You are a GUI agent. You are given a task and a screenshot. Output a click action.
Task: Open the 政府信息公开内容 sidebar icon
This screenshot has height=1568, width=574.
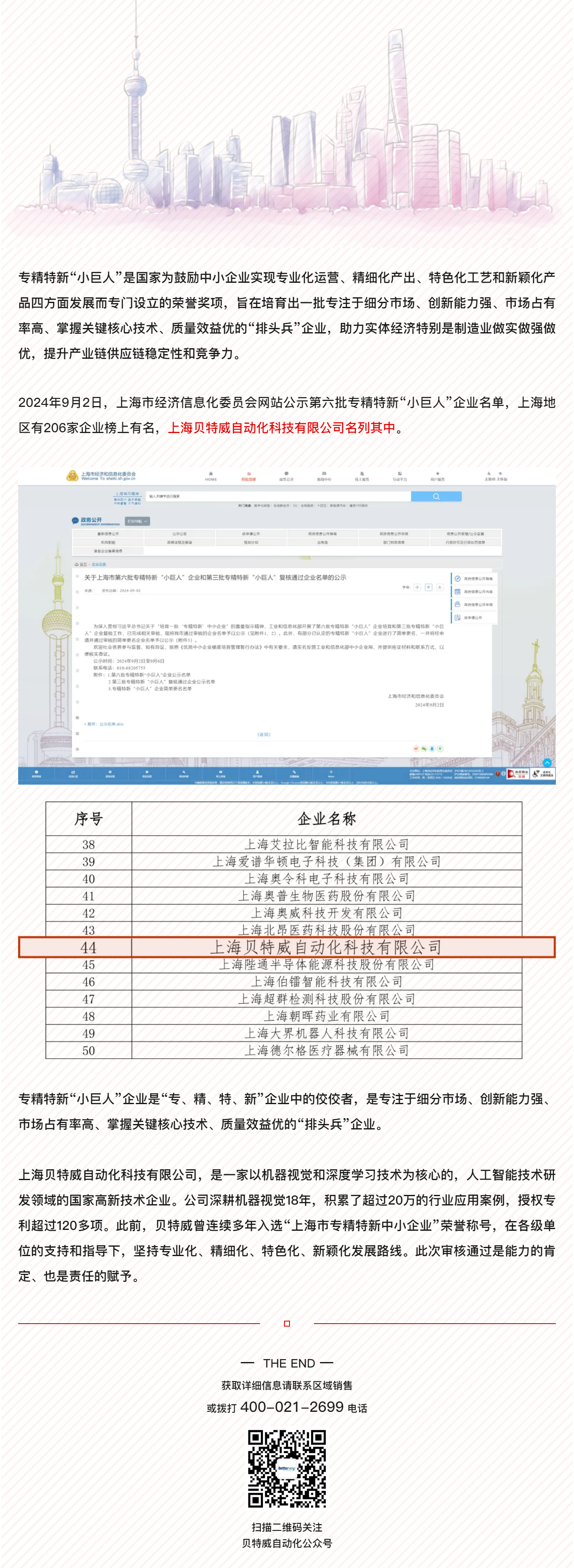457,591
